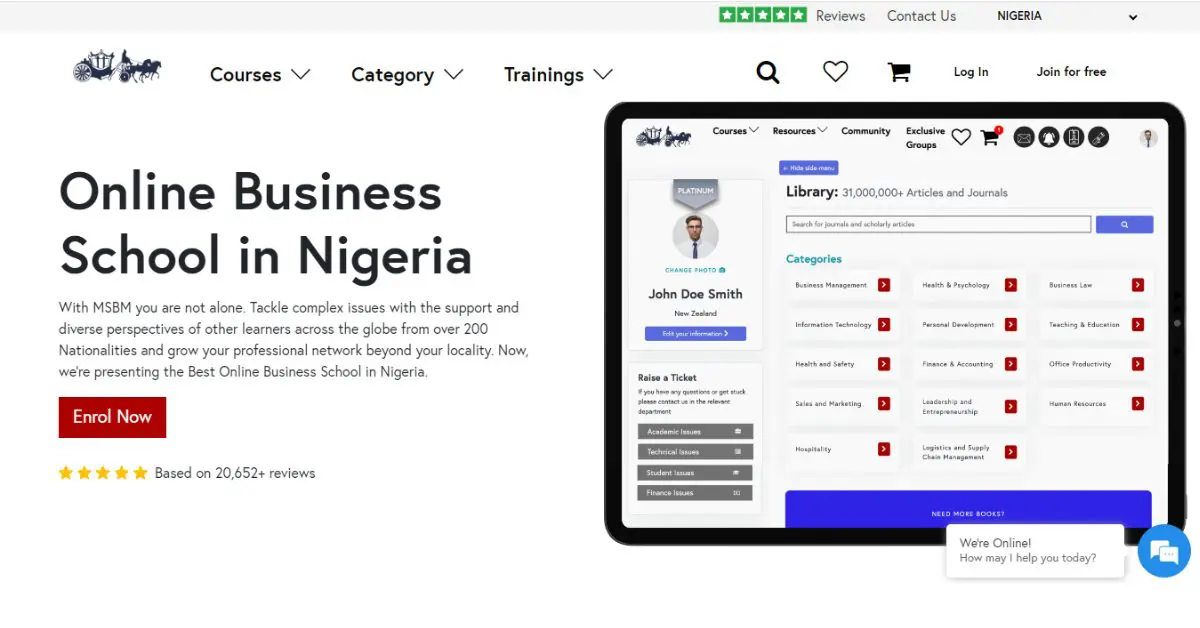Image resolution: width=1200 pixels, height=628 pixels.
Task: Expand the Trainings dropdown menu
Action: point(558,75)
